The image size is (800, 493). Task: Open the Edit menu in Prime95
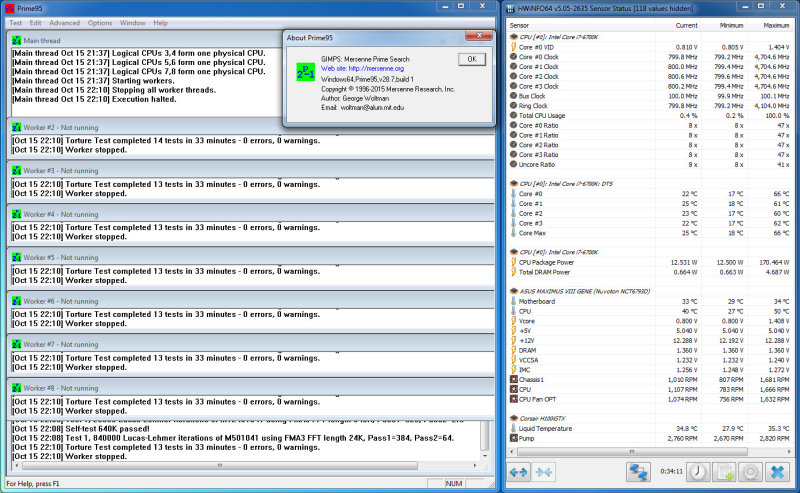pyautogui.click(x=35, y=23)
